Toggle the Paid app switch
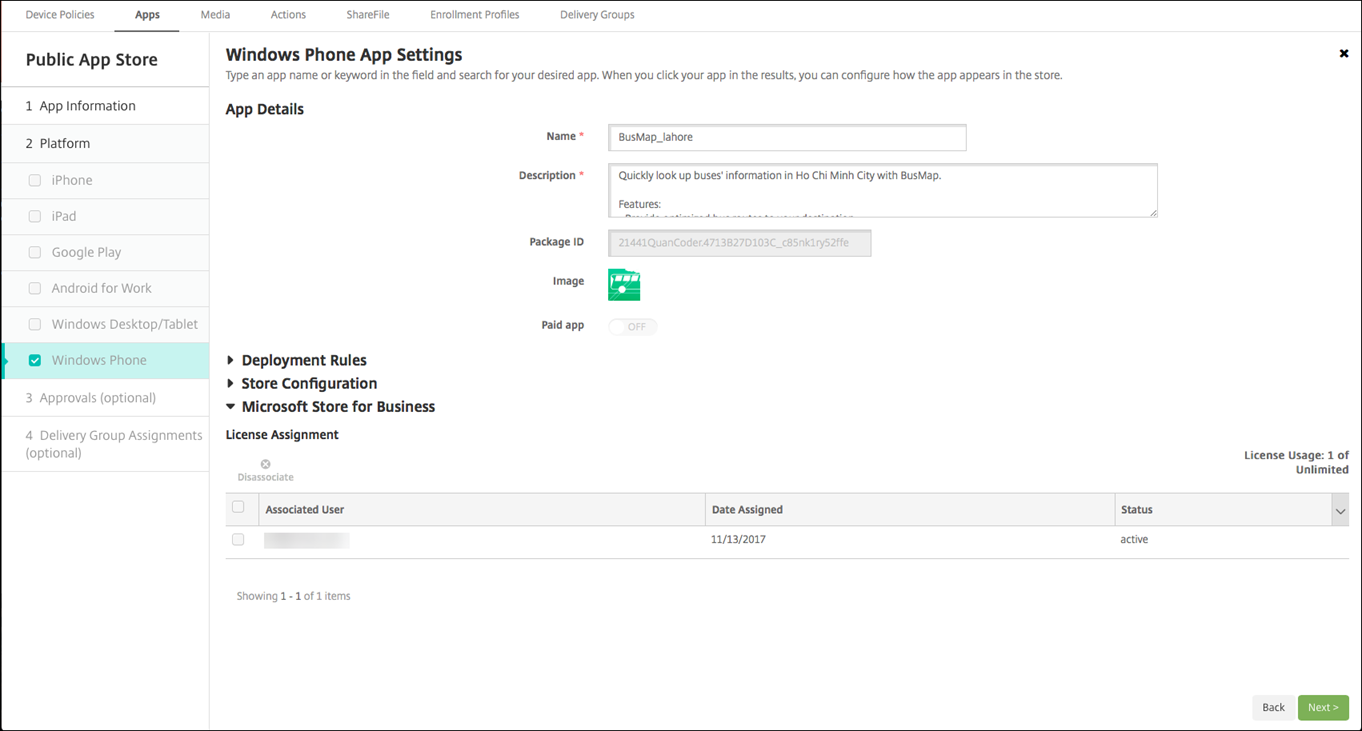Image resolution: width=1362 pixels, height=731 pixels. (632, 327)
